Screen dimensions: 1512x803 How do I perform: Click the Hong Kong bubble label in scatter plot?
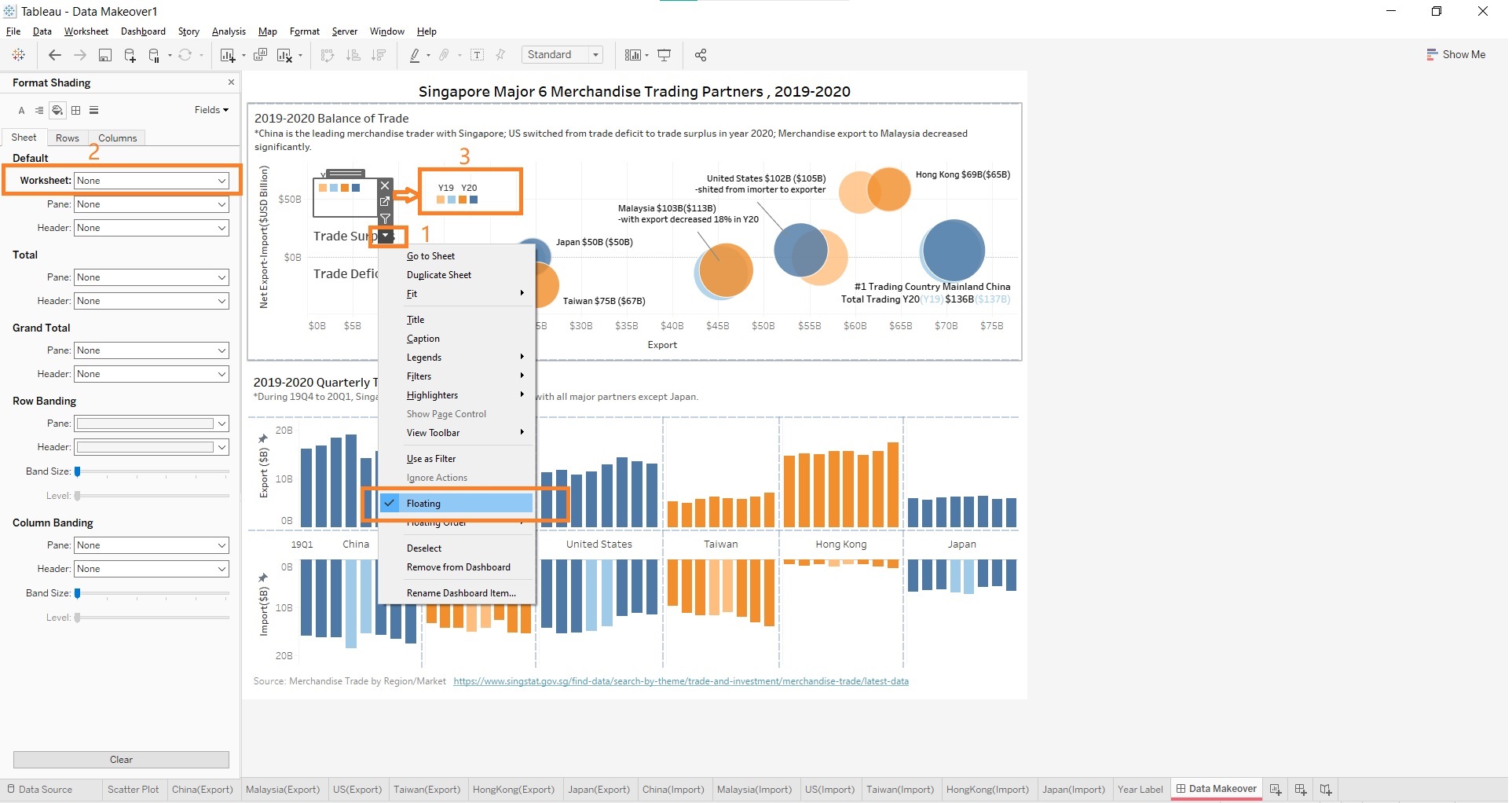click(x=963, y=174)
